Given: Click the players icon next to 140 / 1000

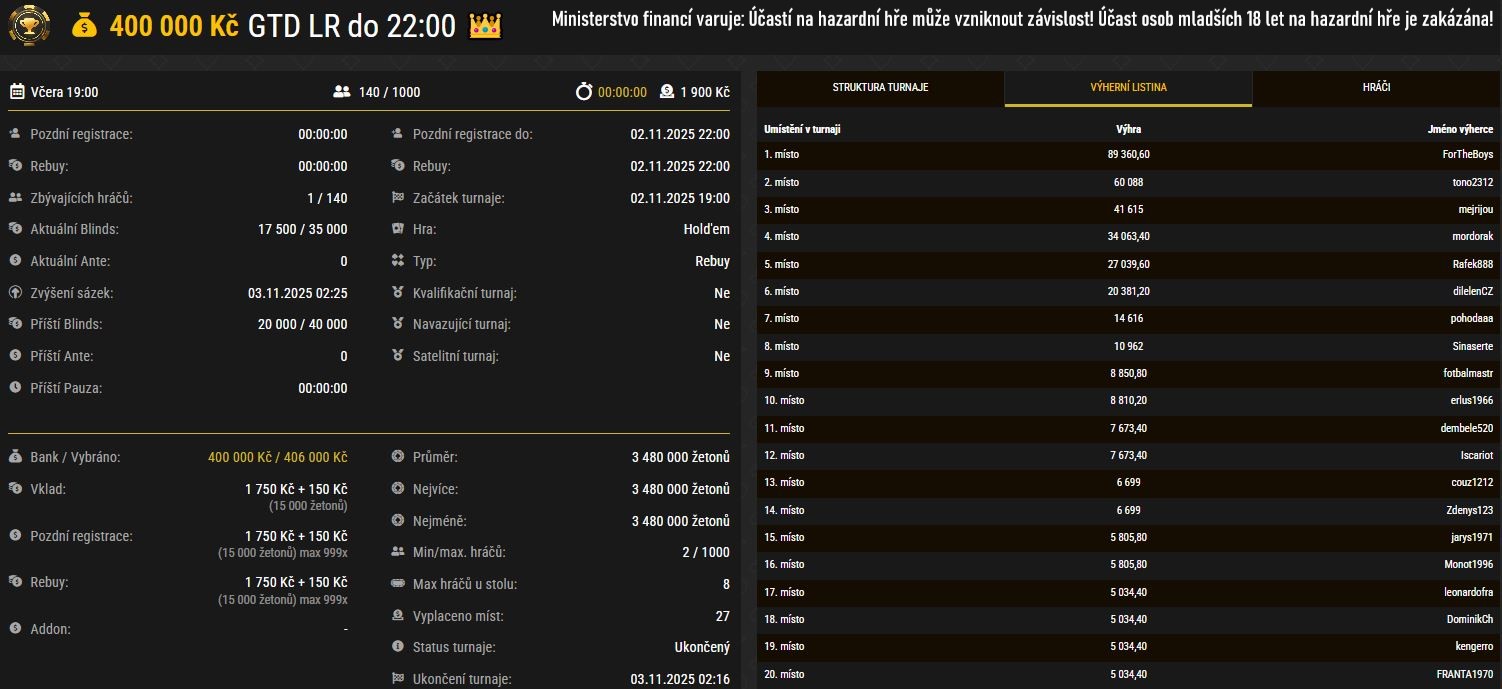Looking at the screenshot, I should coord(342,92).
